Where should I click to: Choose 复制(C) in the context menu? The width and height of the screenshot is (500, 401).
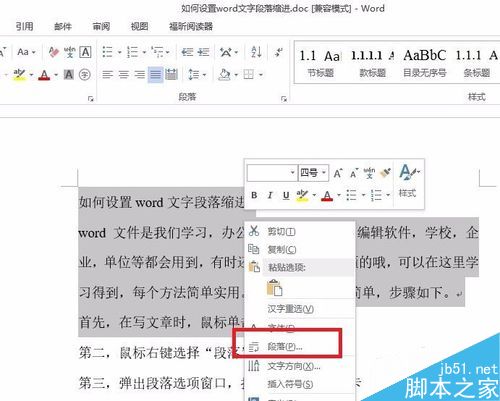click(300, 249)
